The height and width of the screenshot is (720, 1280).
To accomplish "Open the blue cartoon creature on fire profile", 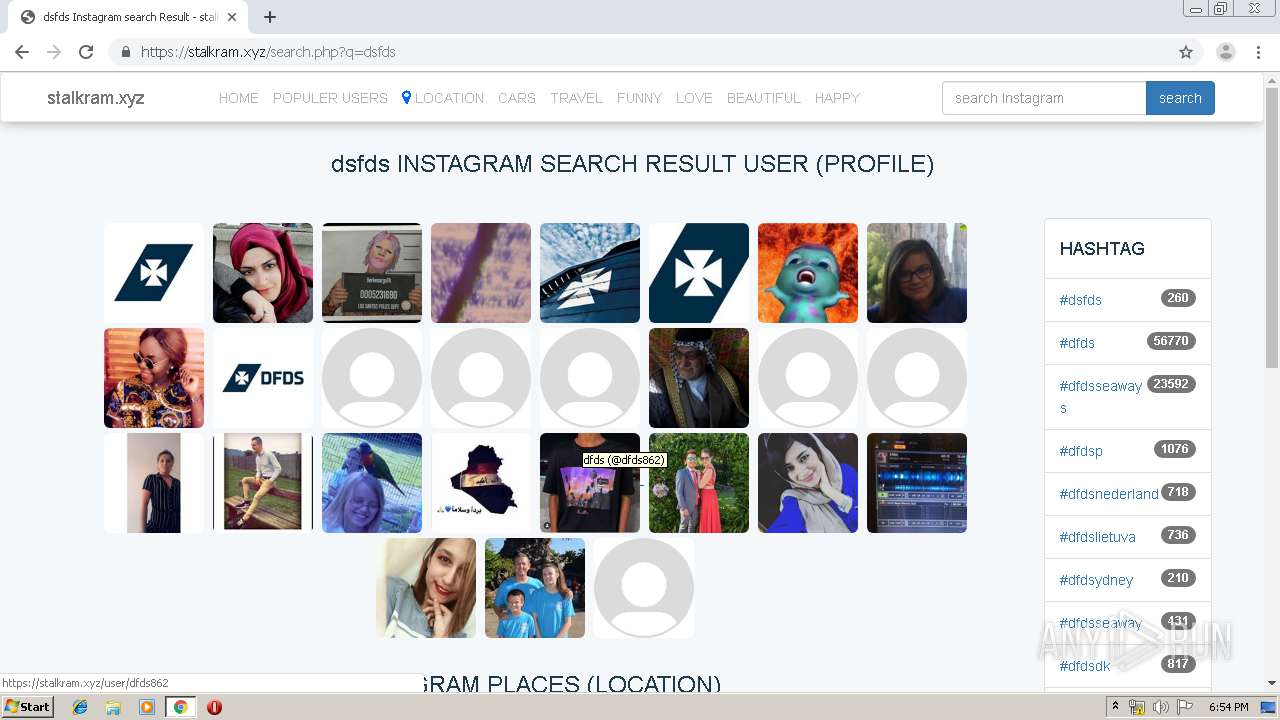I will (x=808, y=273).
